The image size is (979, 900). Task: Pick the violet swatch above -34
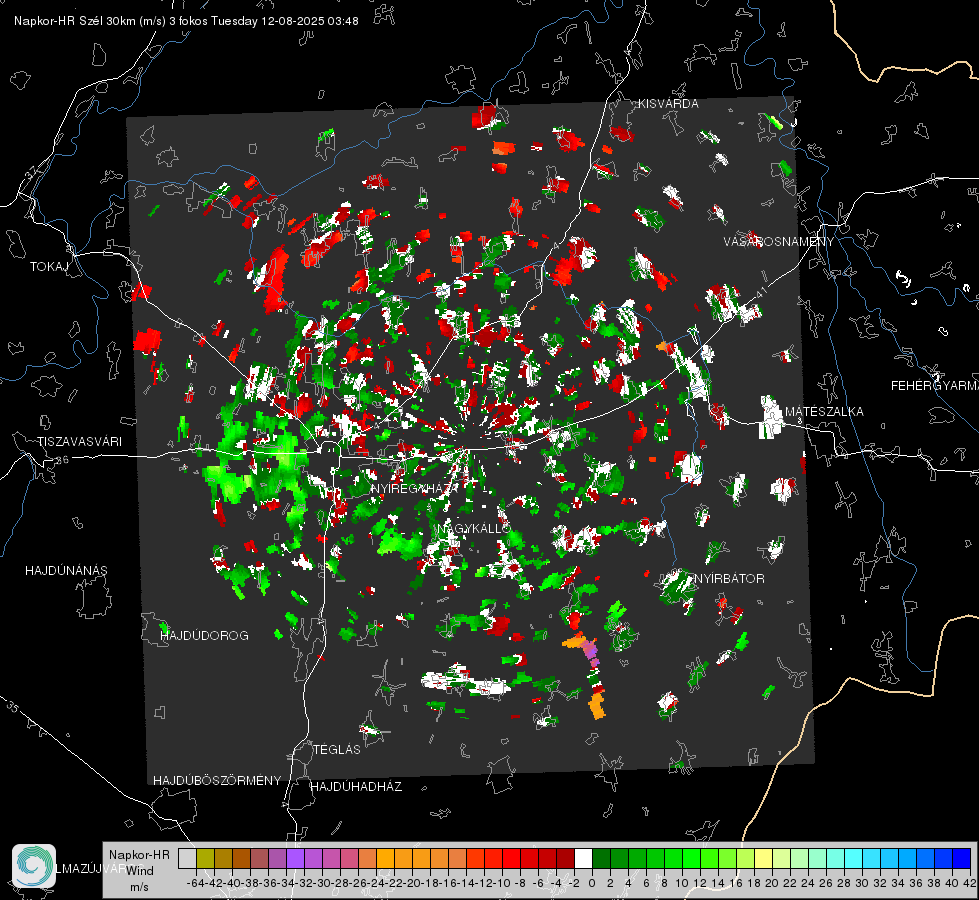click(x=295, y=858)
